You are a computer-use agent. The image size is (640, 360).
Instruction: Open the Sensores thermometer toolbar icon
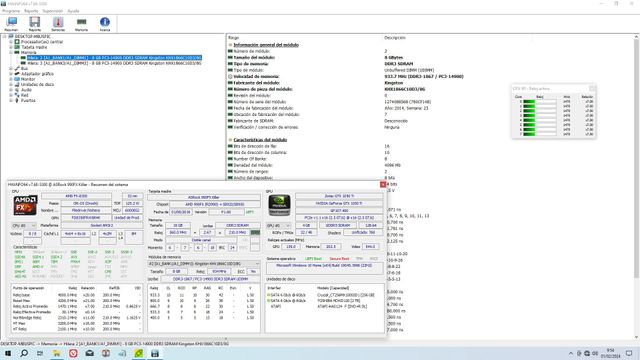coord(58,24)
